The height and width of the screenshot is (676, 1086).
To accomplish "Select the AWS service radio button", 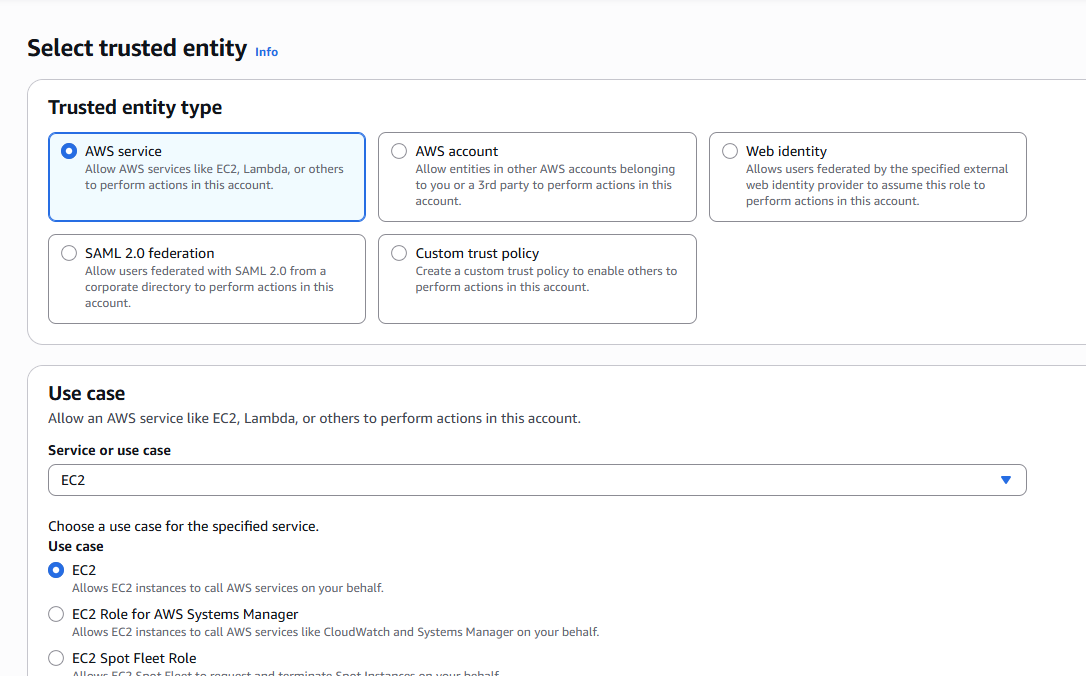I will coord(69,151).
